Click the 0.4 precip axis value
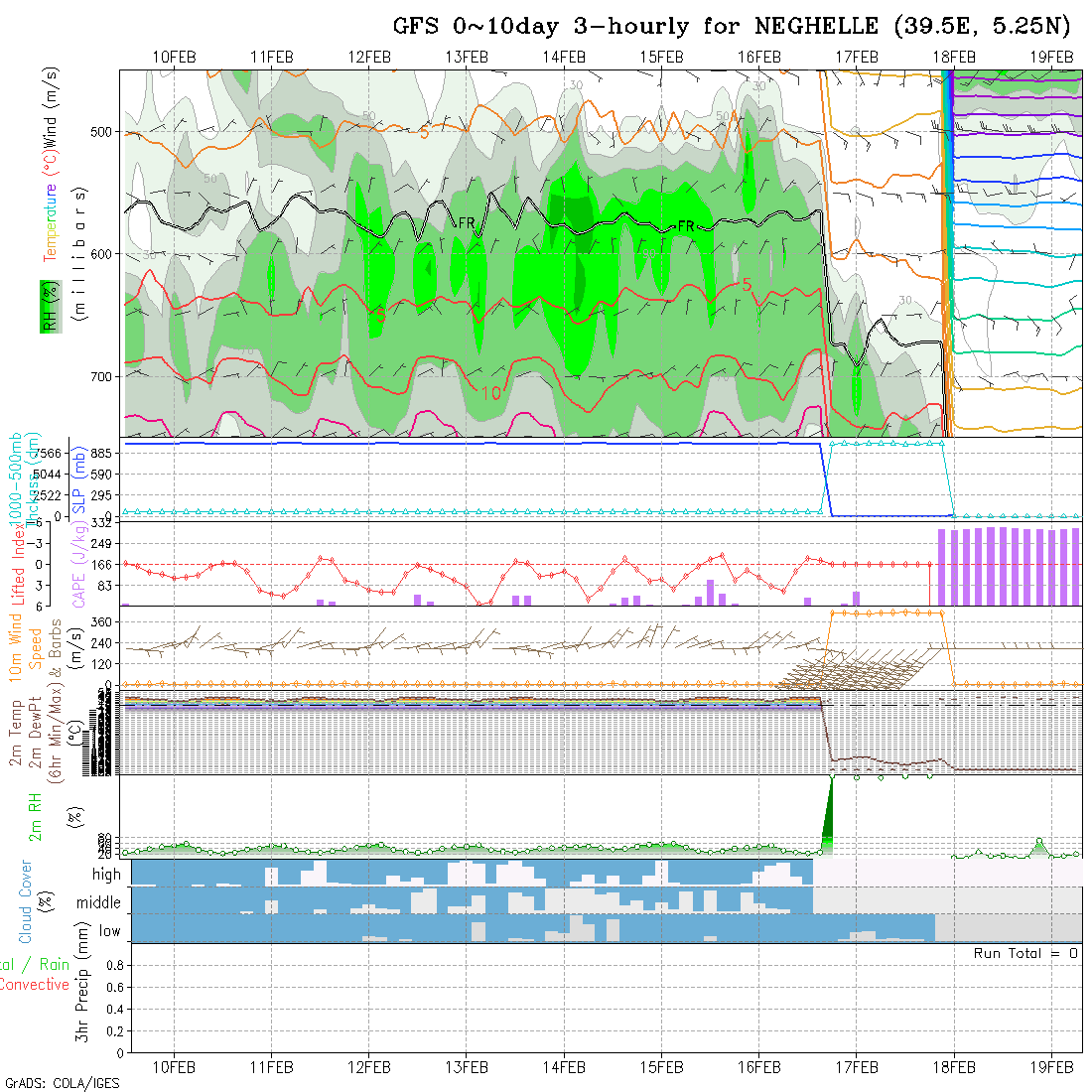Screen dimensions: 1092x1092 coord(115,1010)
